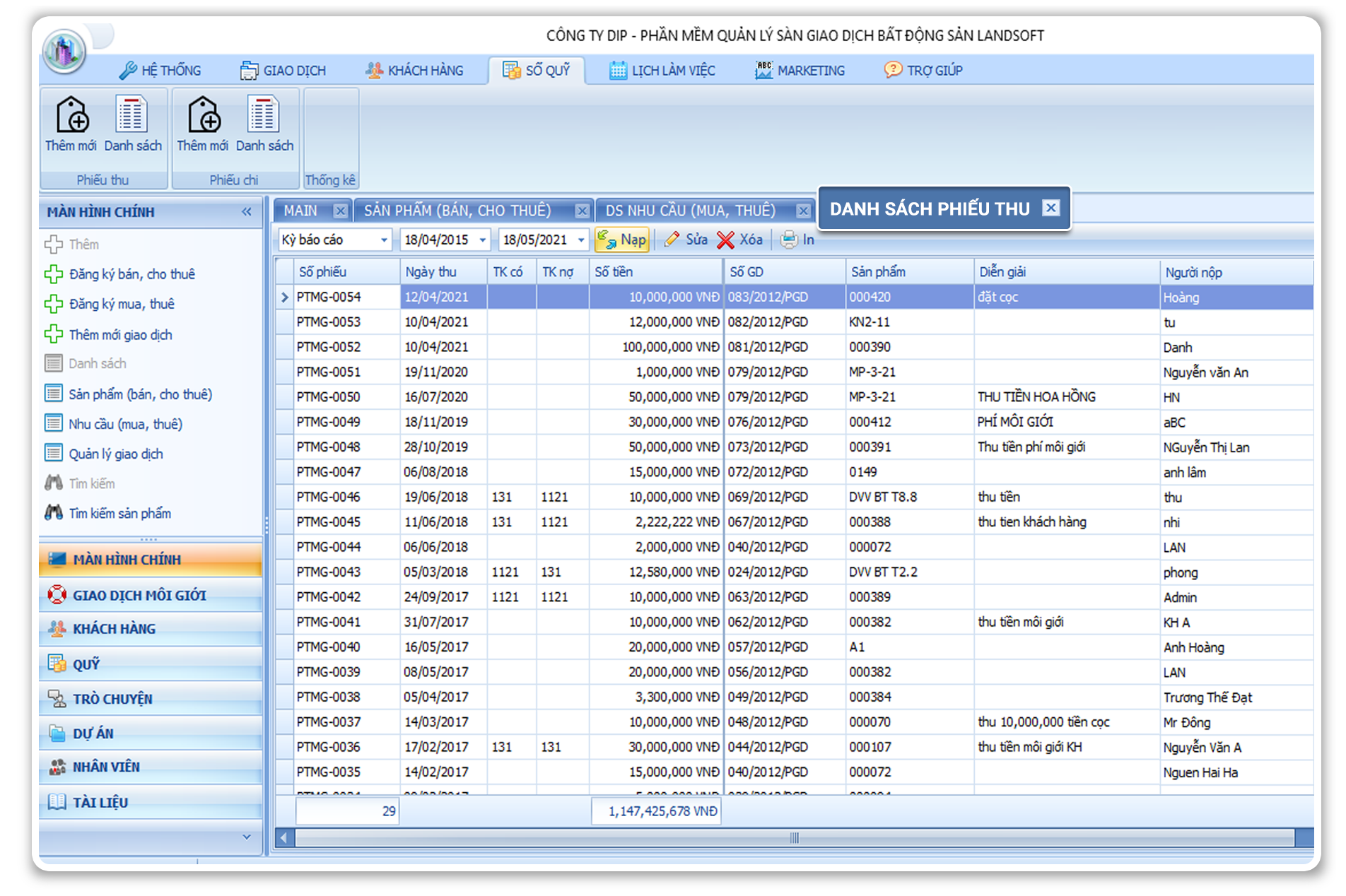Screen dimensions: 1346x896
Task: Click Đăng ký bán, cho thuê link
Action: point(131,274)
